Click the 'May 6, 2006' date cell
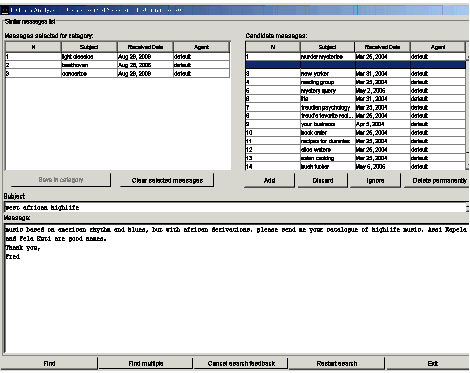 [x=382, y=166]
